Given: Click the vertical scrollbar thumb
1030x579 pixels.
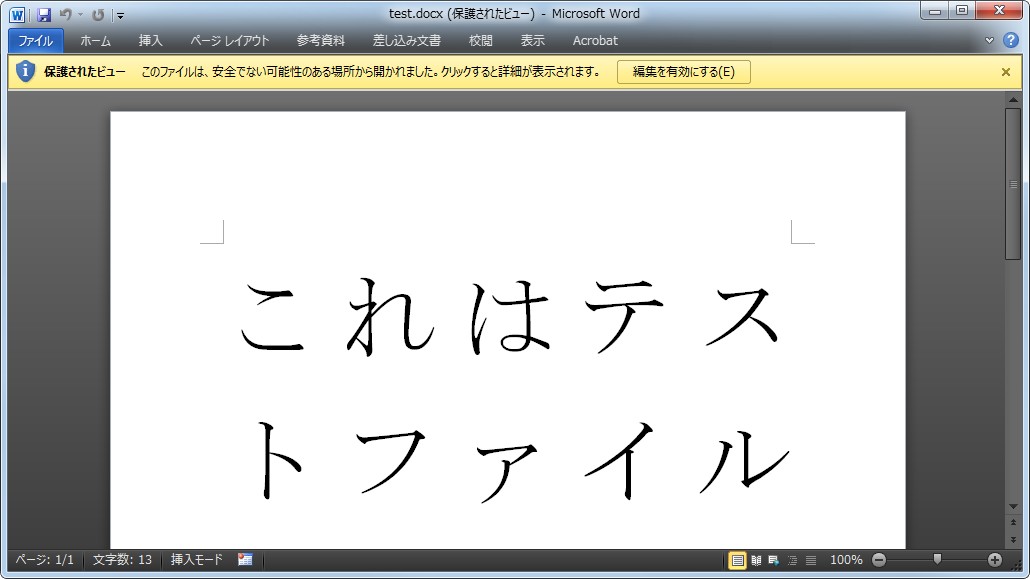Looking at the screenshot, I should pos(1013,185).
